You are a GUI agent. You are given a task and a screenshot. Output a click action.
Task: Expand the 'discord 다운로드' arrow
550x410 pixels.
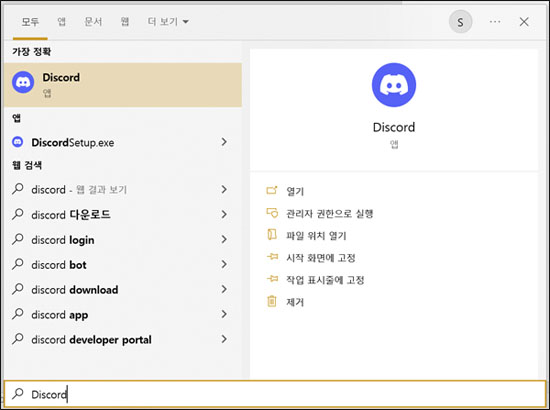point(224,214)
